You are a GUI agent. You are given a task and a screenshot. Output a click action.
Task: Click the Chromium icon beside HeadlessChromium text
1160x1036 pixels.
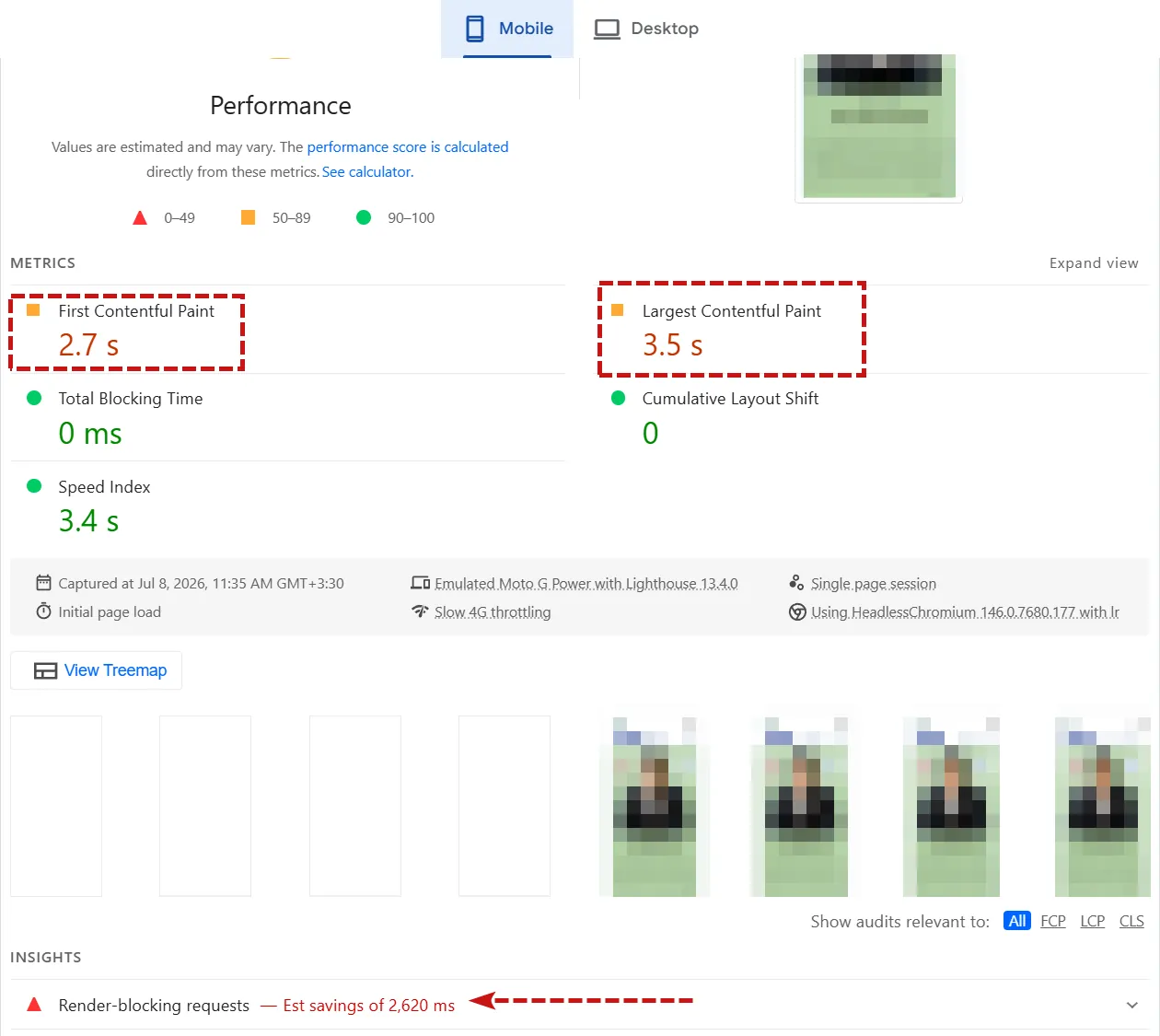(x=797, y=612)
